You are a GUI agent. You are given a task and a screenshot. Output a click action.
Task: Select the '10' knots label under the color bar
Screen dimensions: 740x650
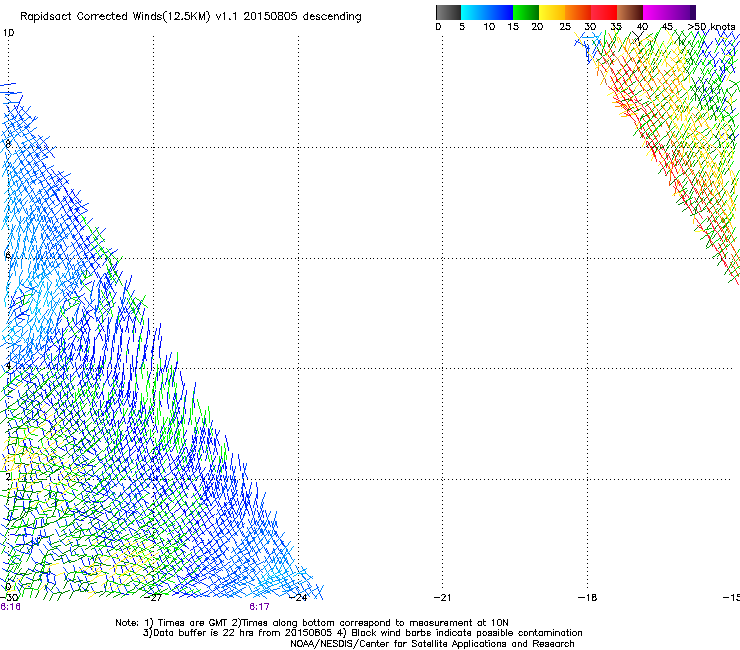click(x=489, y=27)
